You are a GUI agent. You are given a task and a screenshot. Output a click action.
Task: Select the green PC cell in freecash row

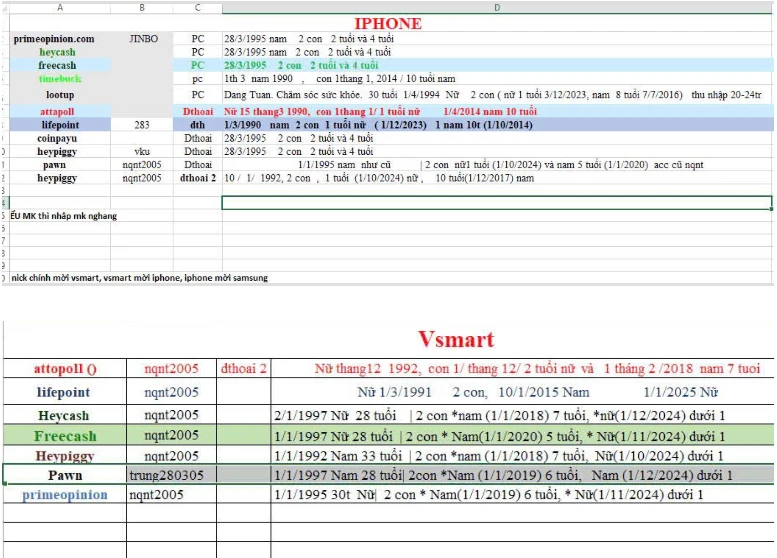[x=198, y=65]
